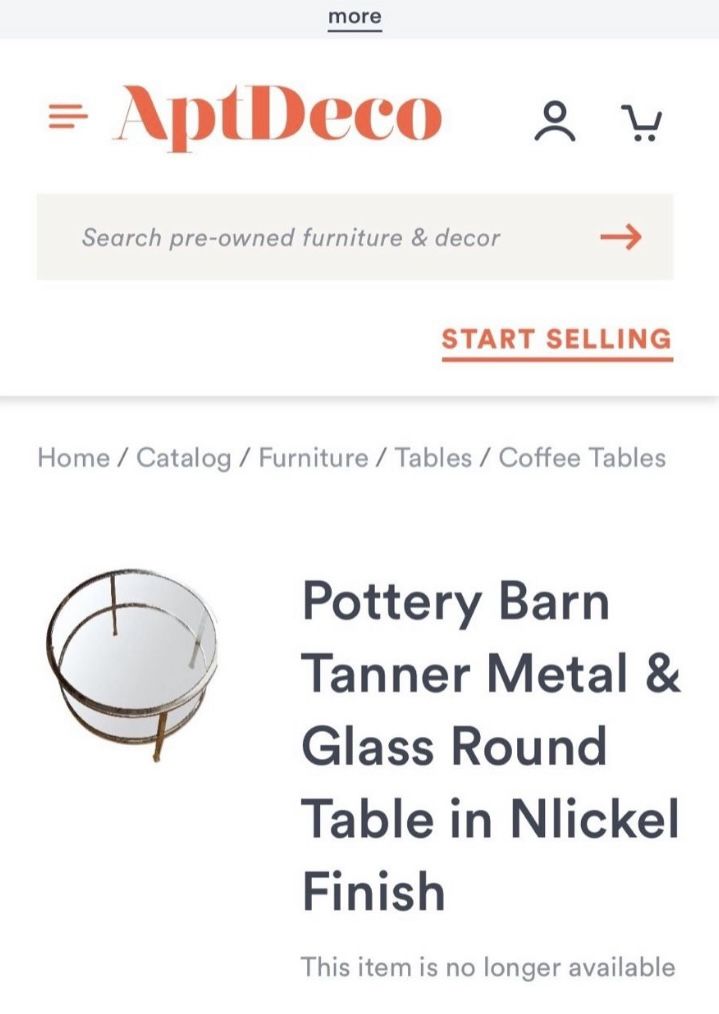Open Coffee Tables breadcrumb category
Image resolution: width=719 pixels, height=1014 pixels.
click(x=580, y=458)
